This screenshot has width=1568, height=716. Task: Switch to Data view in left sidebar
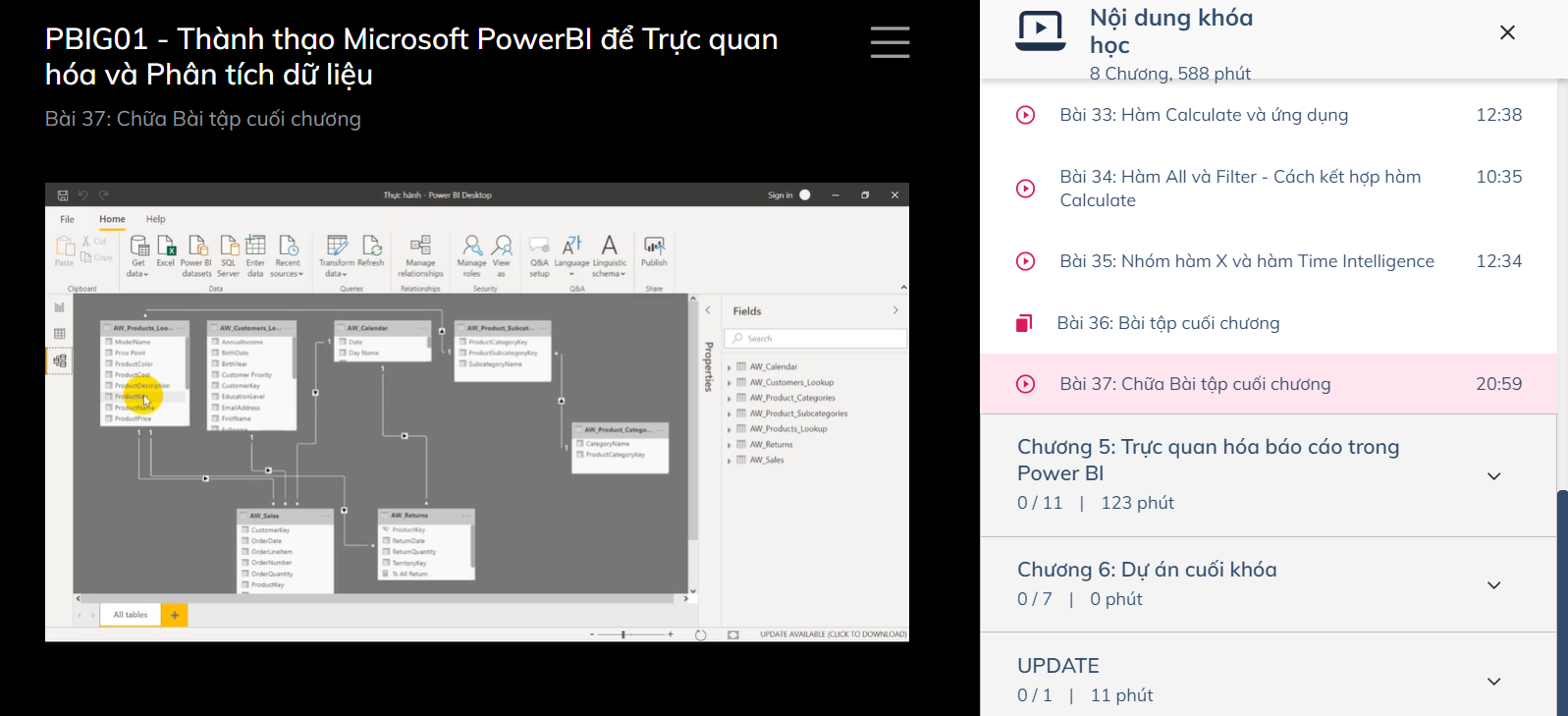pos(60,334)
